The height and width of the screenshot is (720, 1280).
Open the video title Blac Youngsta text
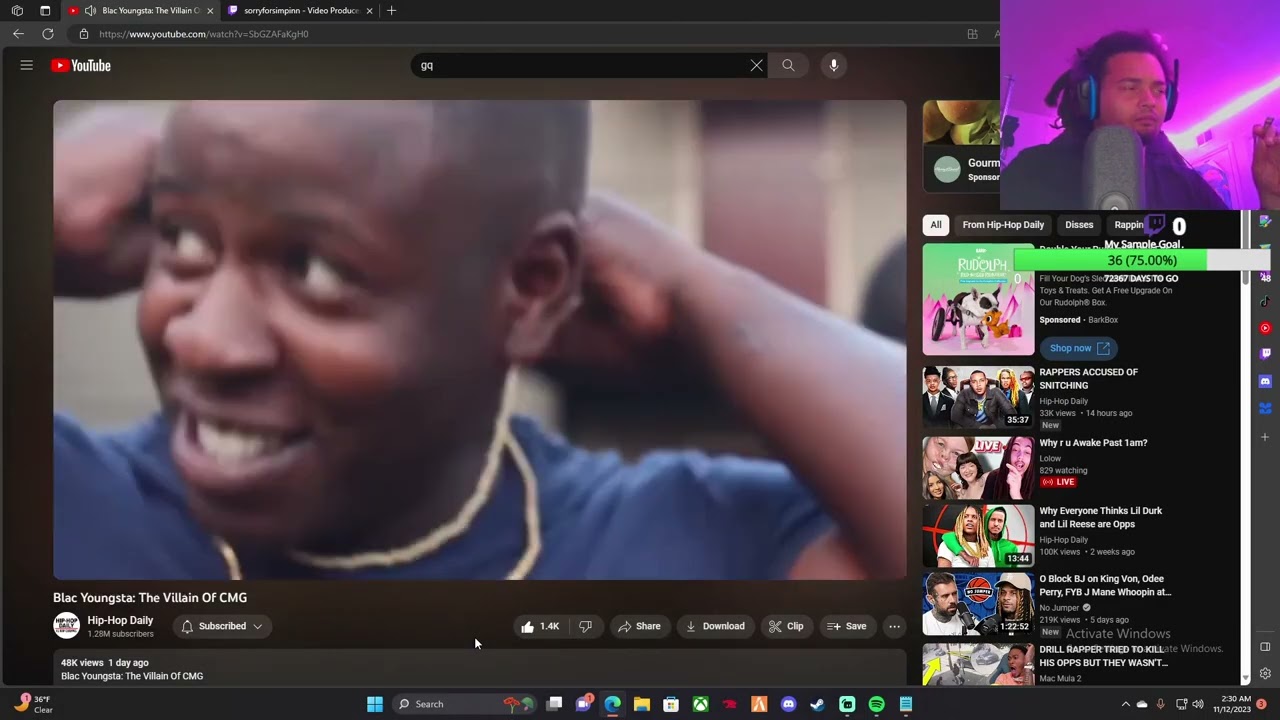tap(150, 597)
